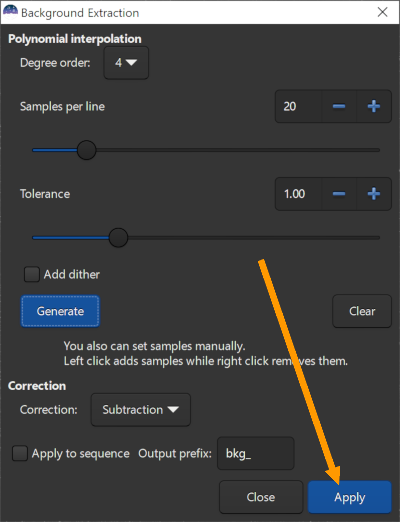Close the Background Extraction dialog with X
This screenshot has height=522, width=400.
coord(382,12)
